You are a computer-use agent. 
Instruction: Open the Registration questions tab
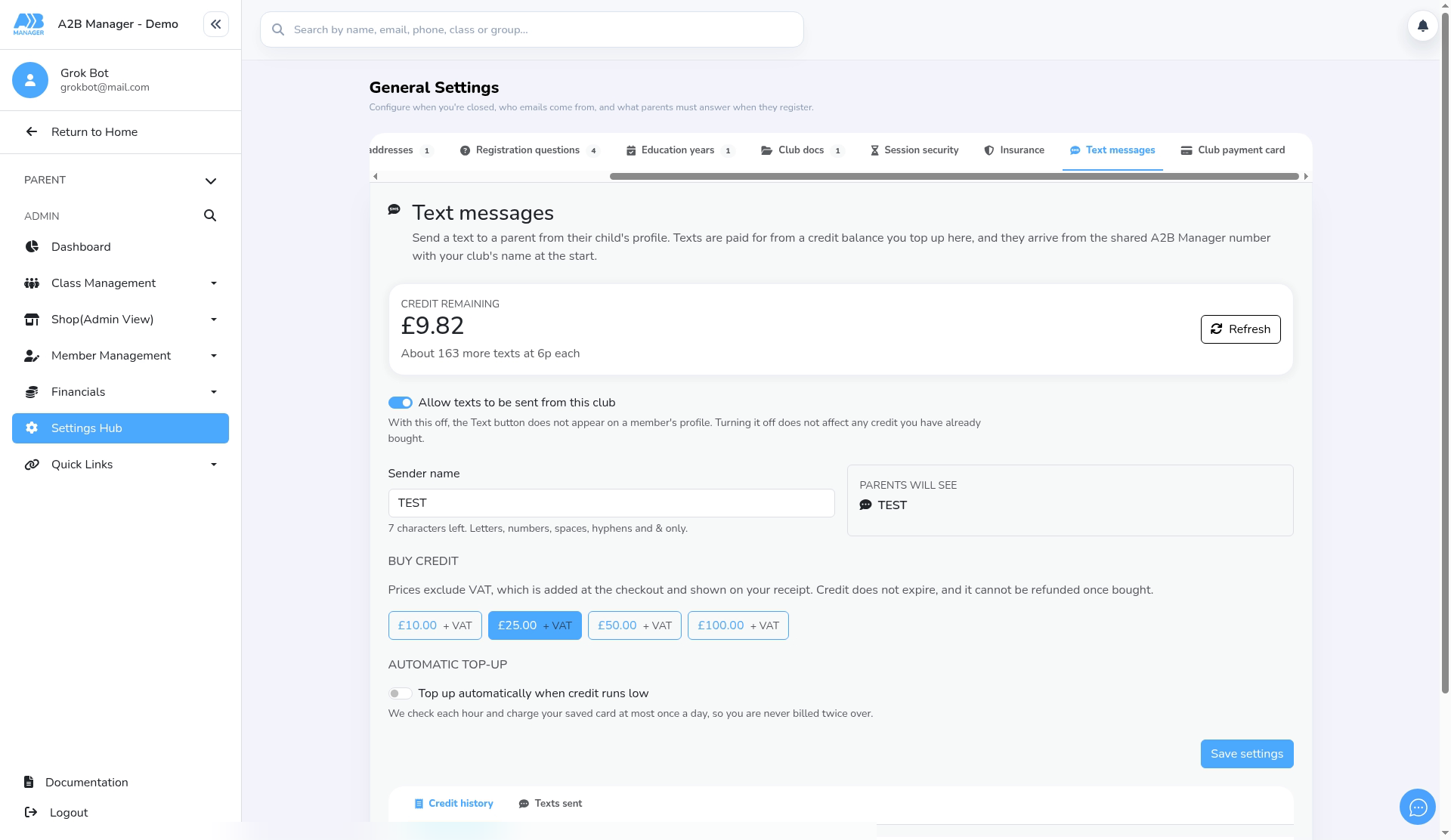pos(530,150)
